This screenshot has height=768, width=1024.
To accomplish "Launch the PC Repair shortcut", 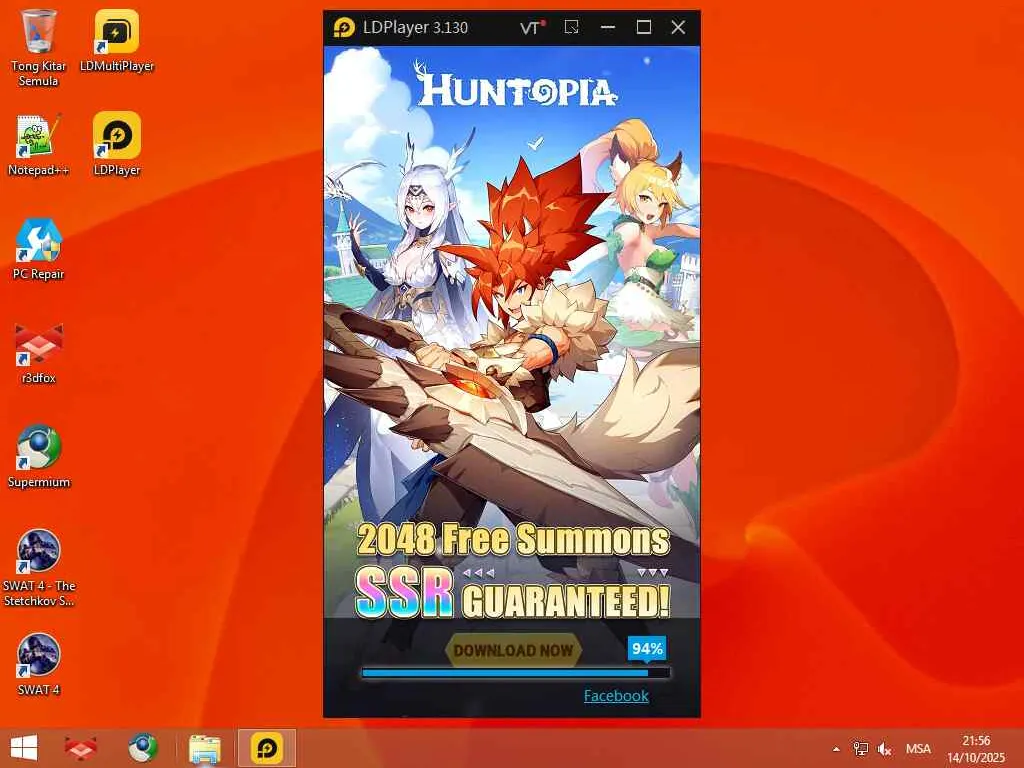I will coord(39,249).
